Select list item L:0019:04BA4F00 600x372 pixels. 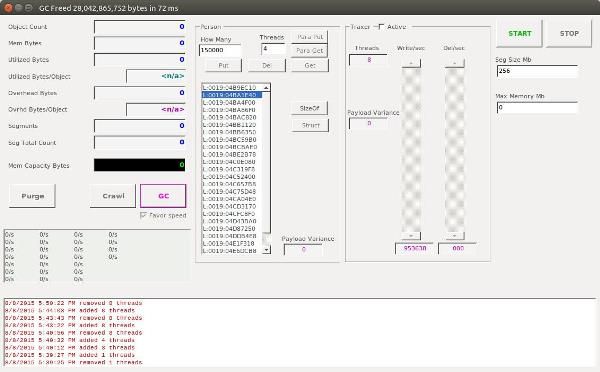click(x=232, y=103)
